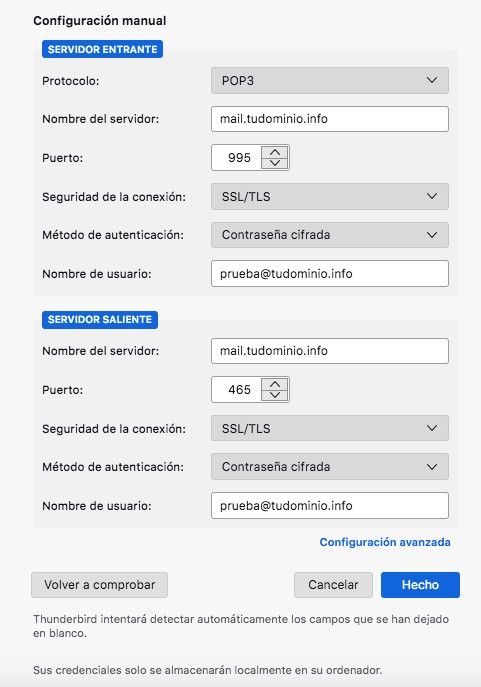Click incoming Nombre del servidor field

[330, 119]
